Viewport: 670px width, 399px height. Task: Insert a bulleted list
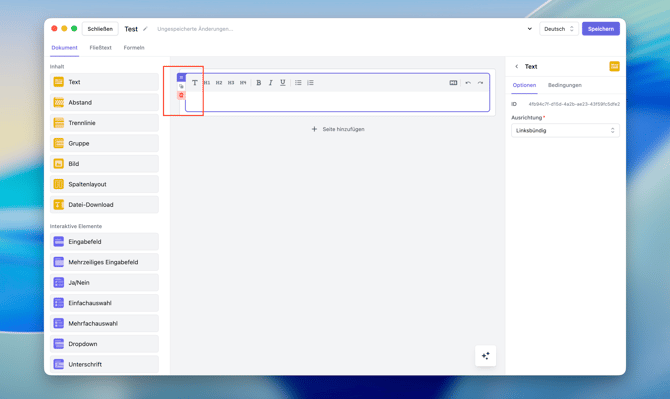click(x=298, y=83)
